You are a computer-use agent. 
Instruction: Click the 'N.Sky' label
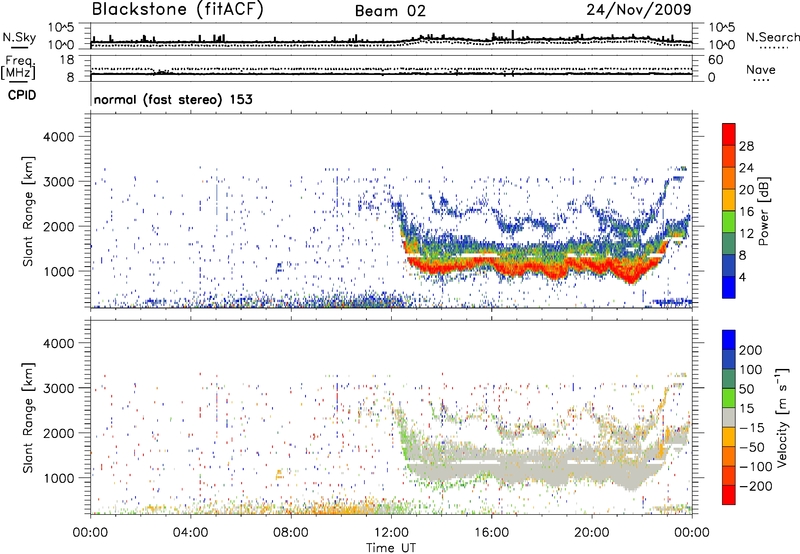click(x=19, y=37)
